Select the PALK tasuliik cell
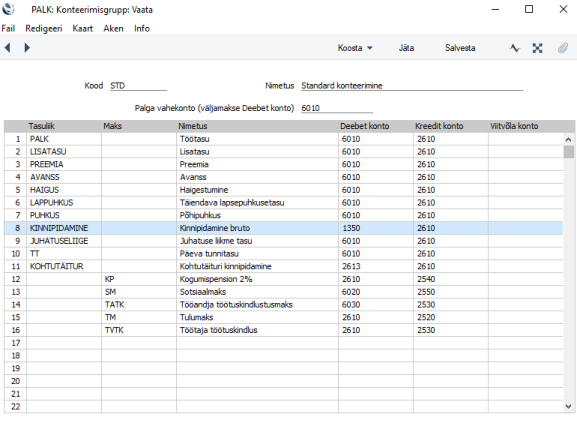577x426 pixels. 64,139
